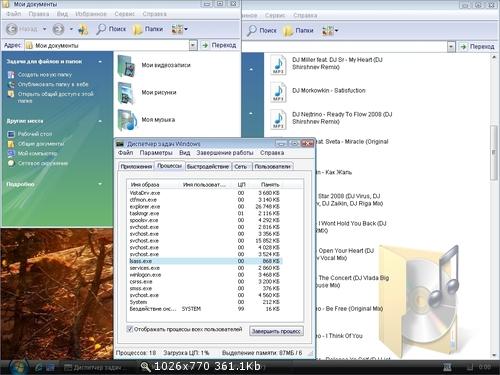Open the Мои видеозаписи folder icon
500x375 pixels.
126,66
